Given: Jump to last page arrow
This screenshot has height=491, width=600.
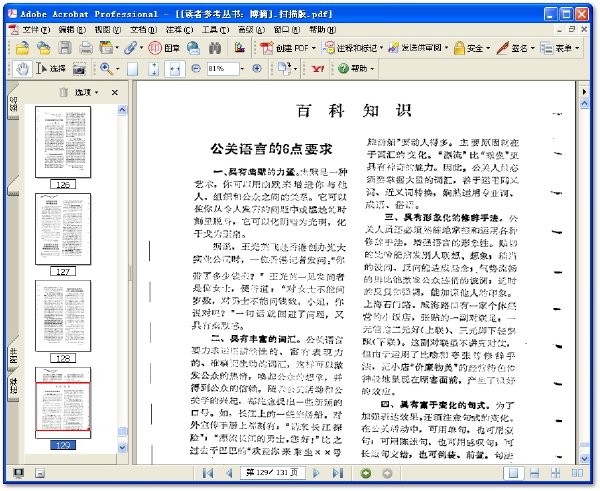Looking at the screenshot, I should [x=338, y=473].
